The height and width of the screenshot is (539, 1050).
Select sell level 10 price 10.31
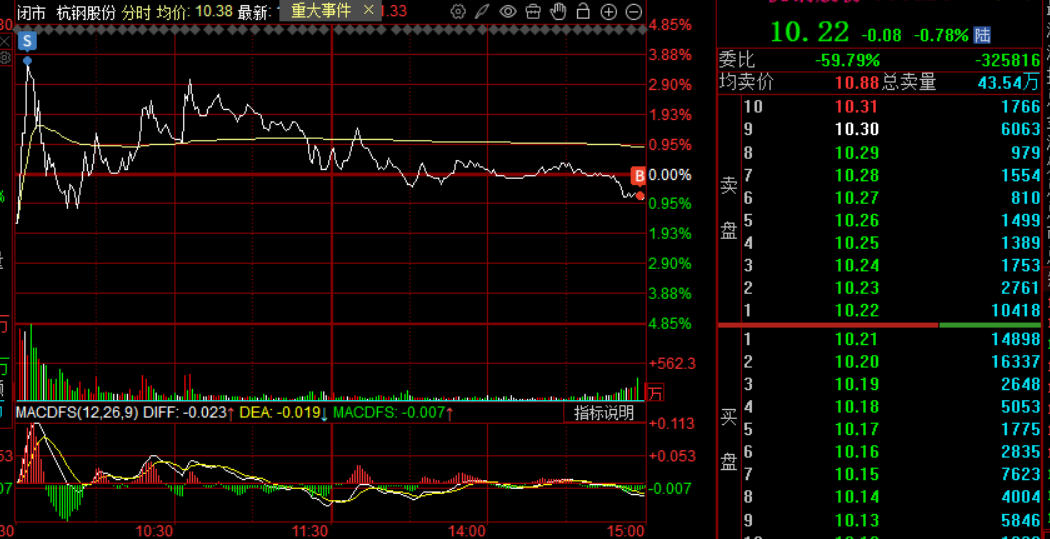pos(856,106)
